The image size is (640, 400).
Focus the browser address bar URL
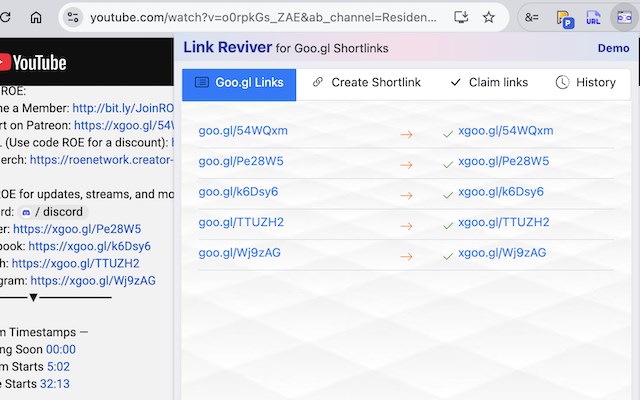tap(263, 18)
